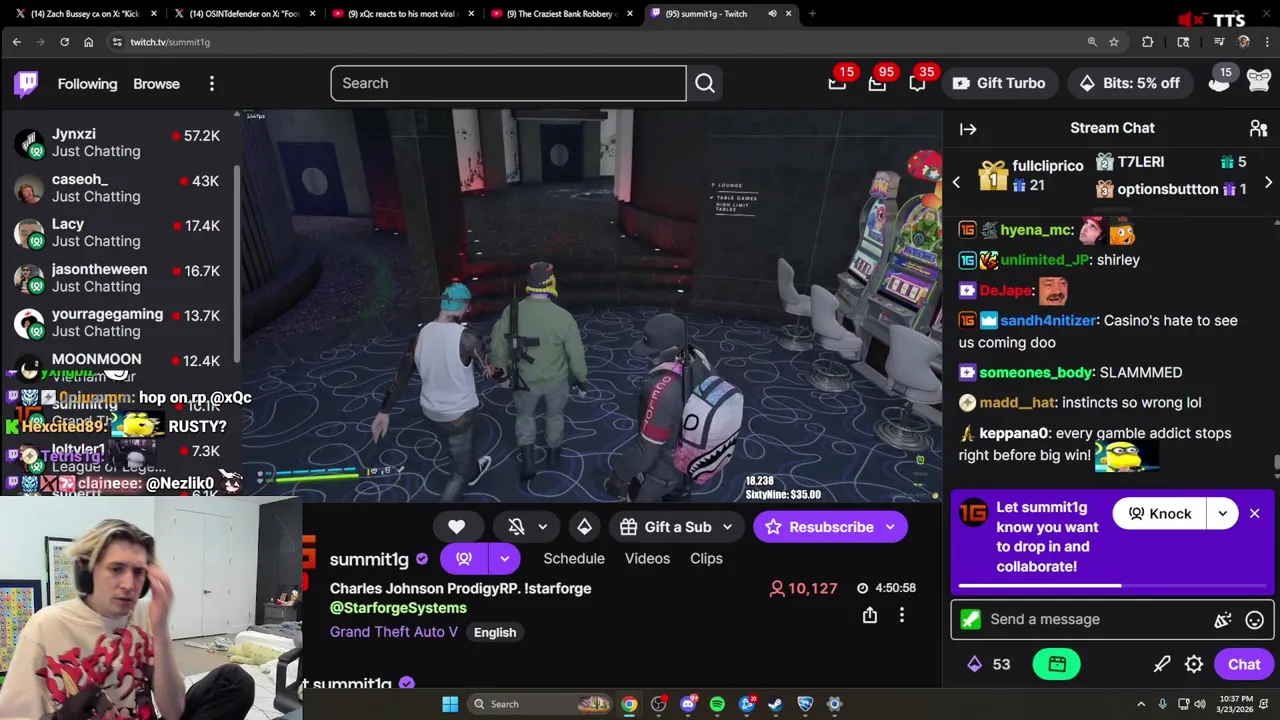Open the Grand Theft Auto V category link

pos(394,632)
